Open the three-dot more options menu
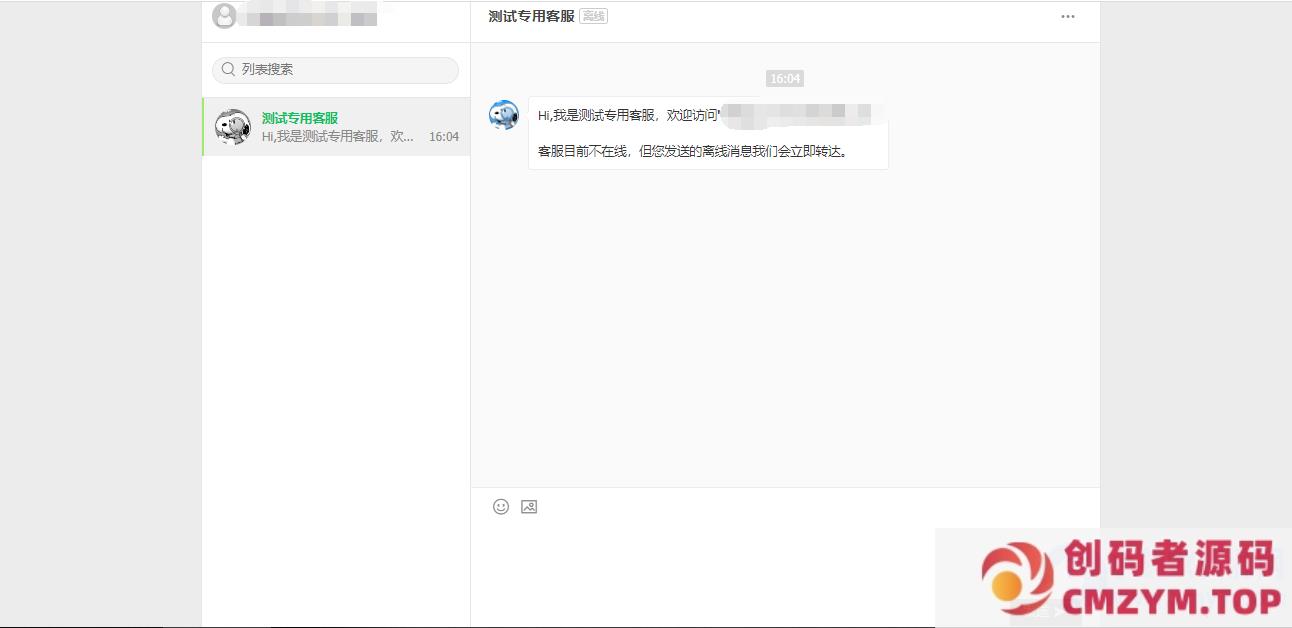This screenshot has height=628, width=1292. point(1068,17)
